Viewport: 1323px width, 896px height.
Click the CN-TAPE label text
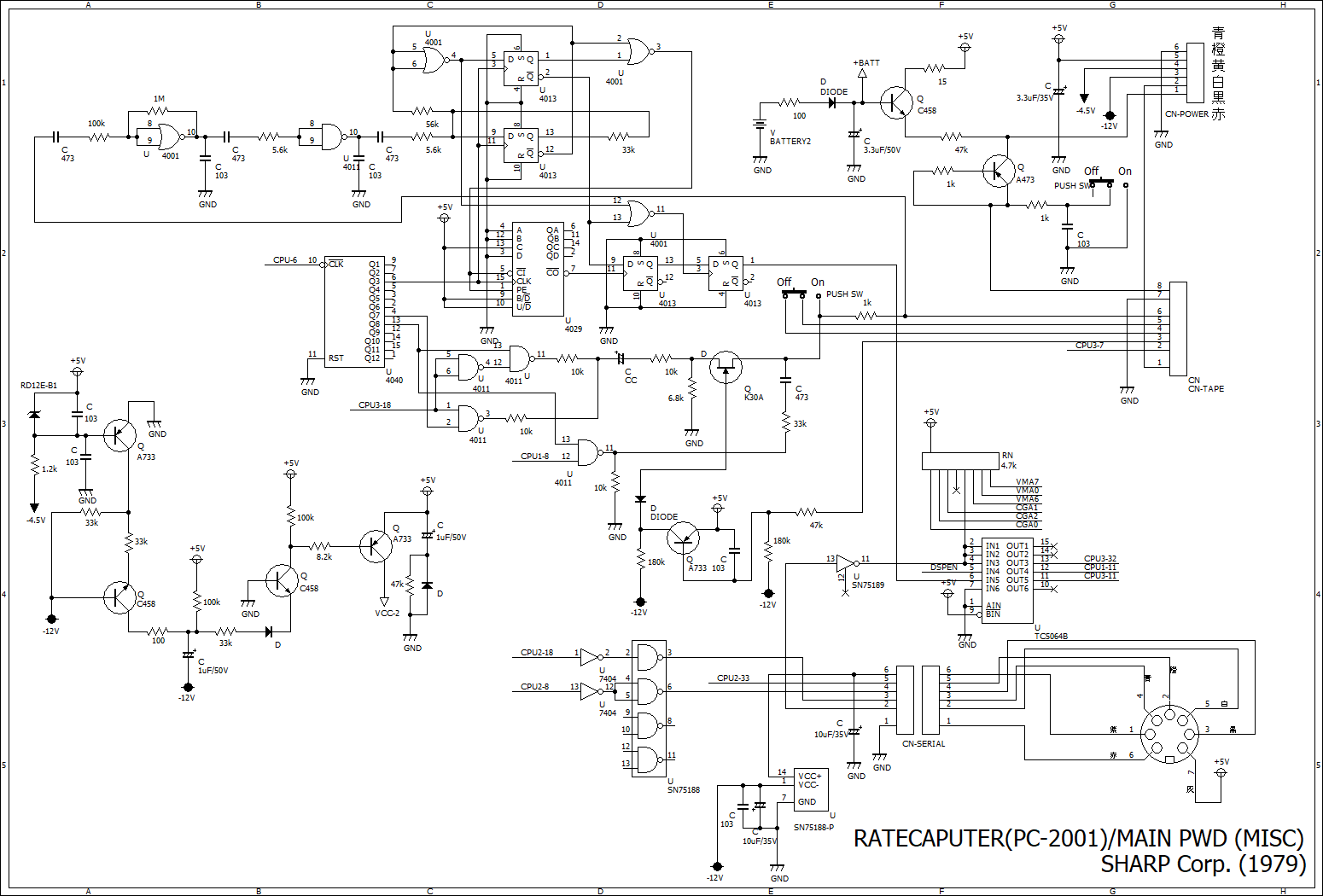(1206, 389)
